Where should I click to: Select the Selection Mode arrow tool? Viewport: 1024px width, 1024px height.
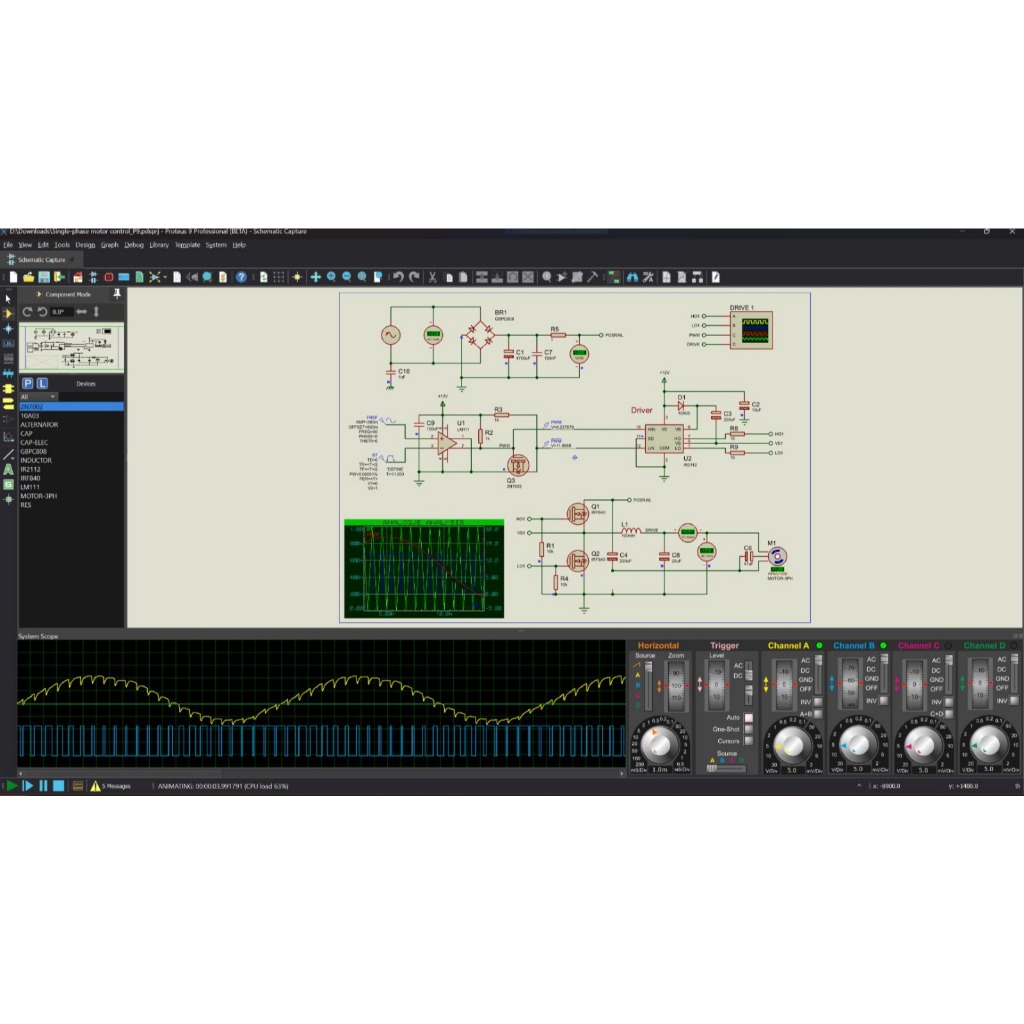(9, 299)
